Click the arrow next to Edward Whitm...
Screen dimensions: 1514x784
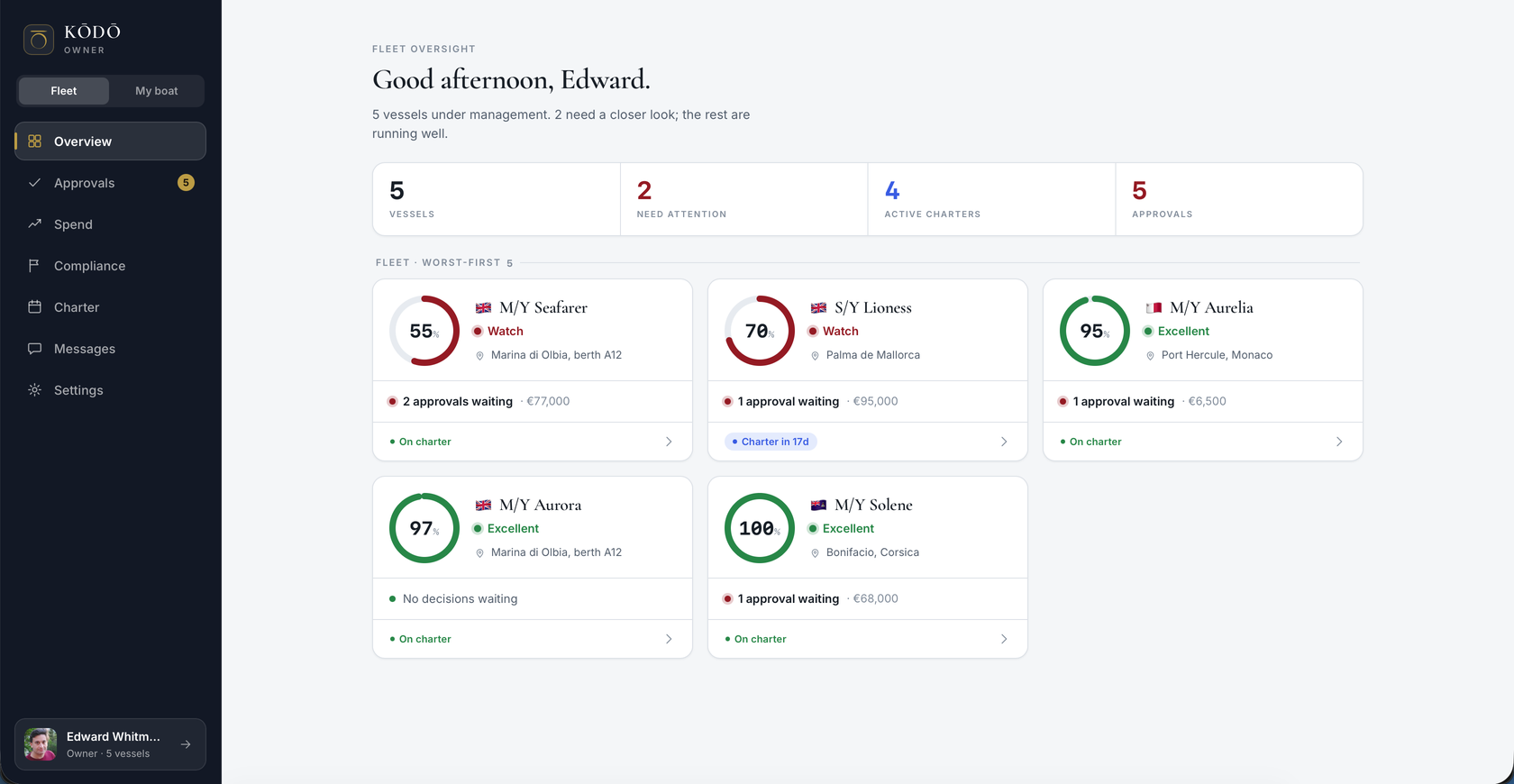(186, 744)
